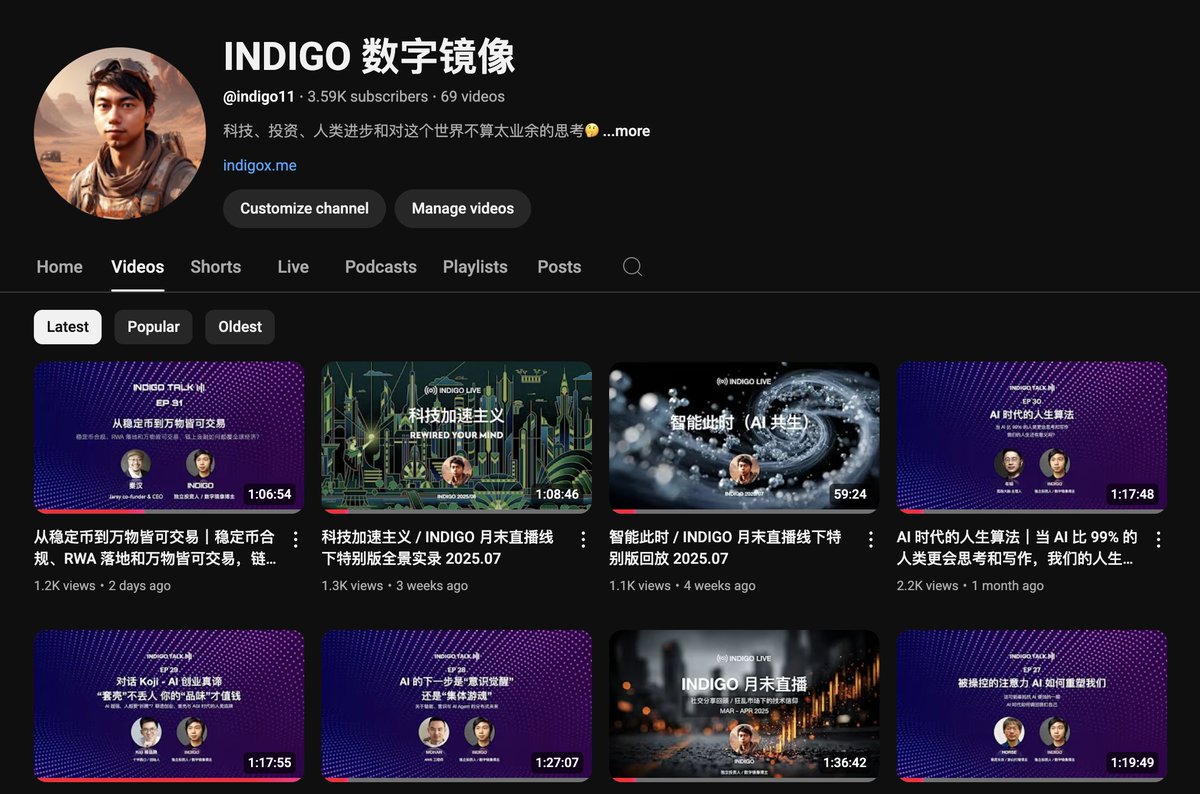
Task: Open the 科技加速主义 / INDIGO 月末直播 video title
Action: click(x=439, y=548)
